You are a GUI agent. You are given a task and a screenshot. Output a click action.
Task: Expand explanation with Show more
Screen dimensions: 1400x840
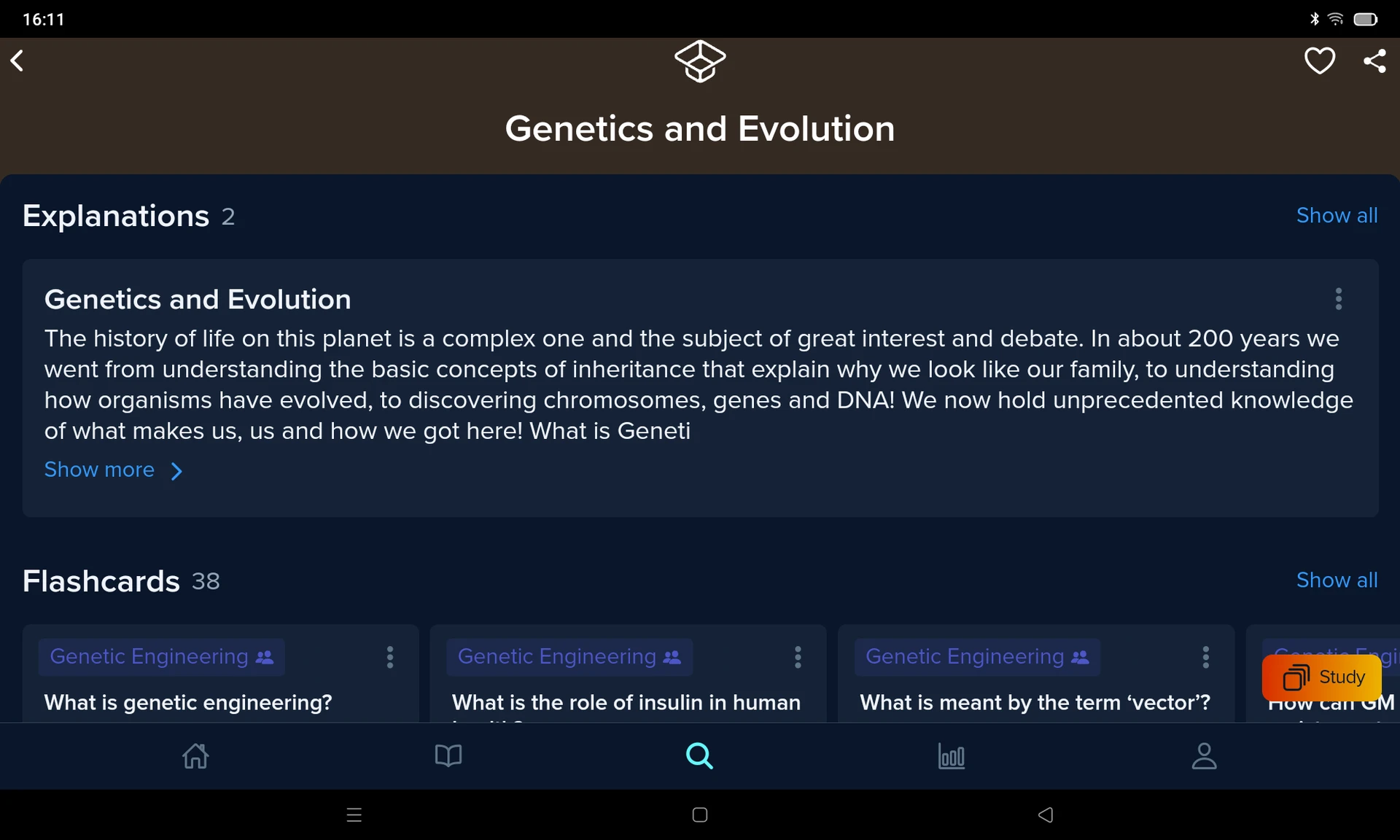[x=113, y=470]
